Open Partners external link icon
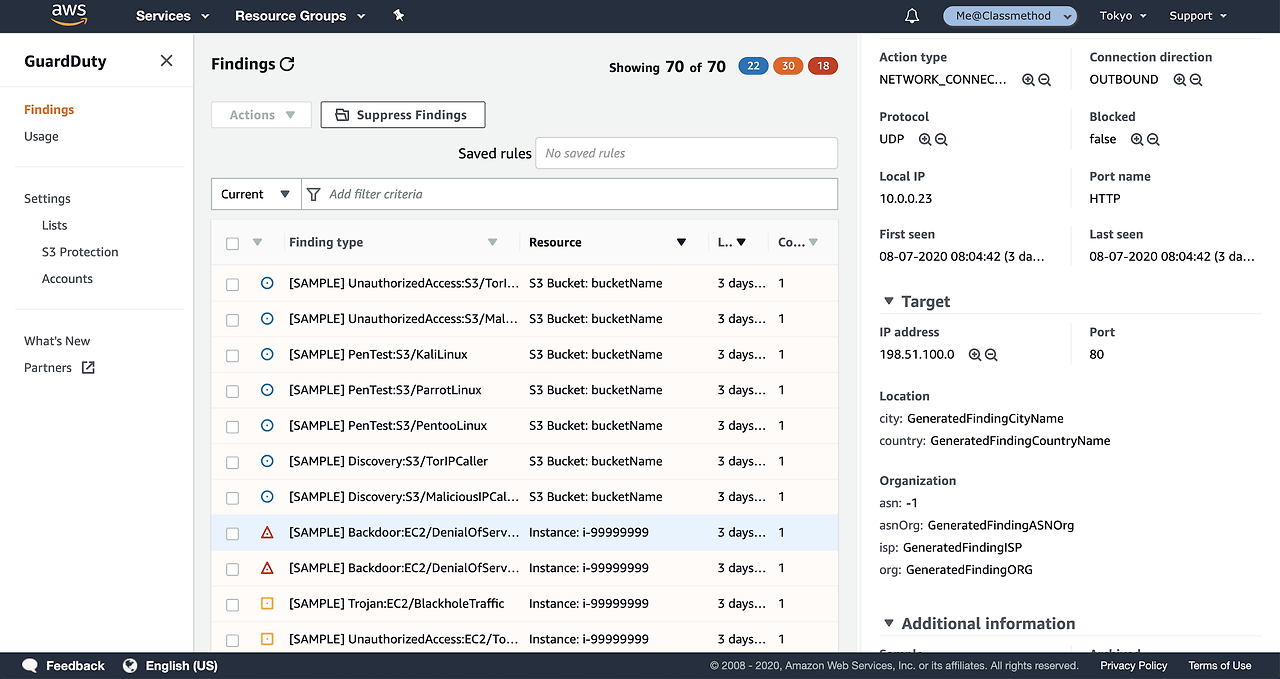The image size is (1280, 679). 88,368
